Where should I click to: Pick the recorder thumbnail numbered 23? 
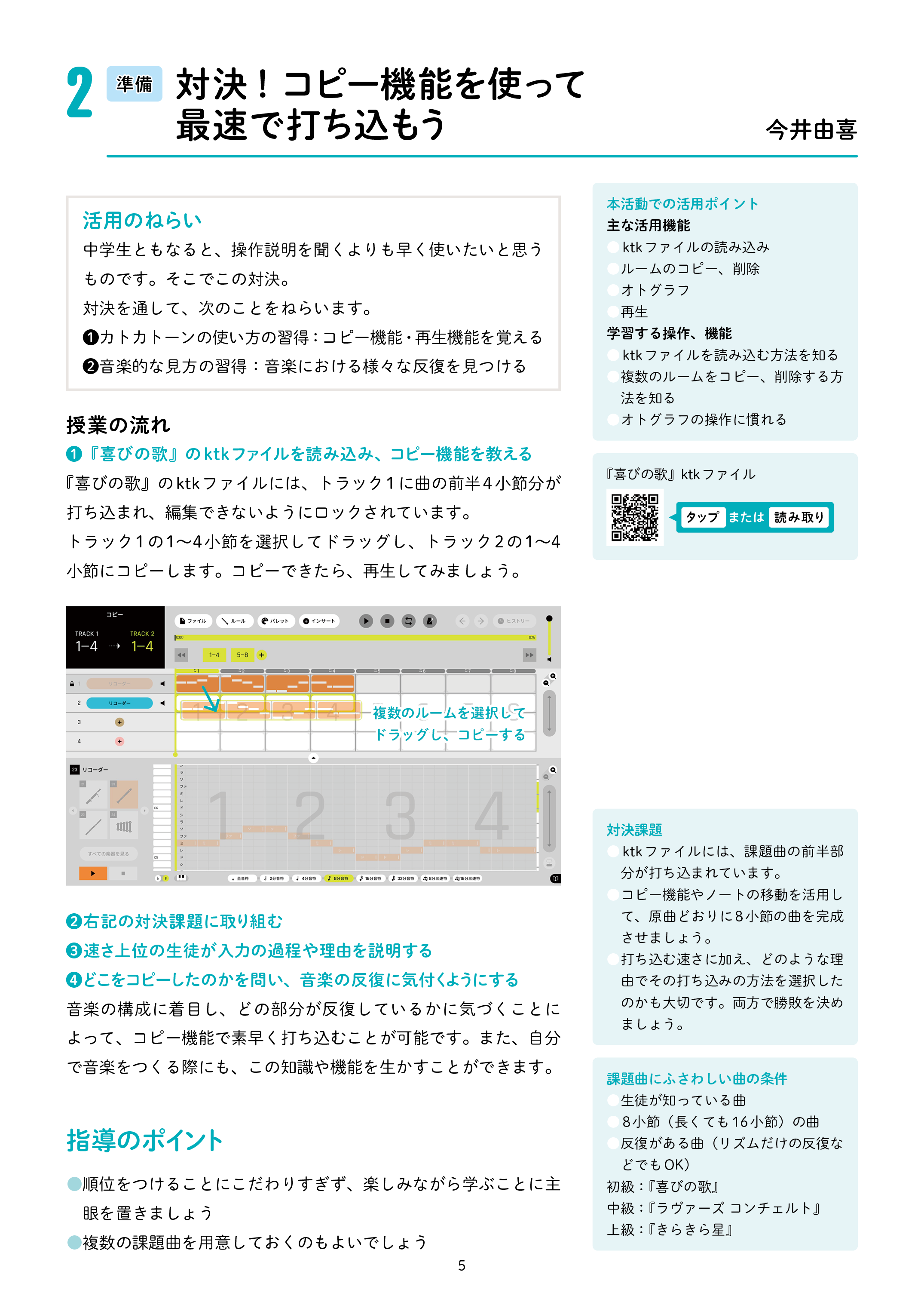coord(124,795)
